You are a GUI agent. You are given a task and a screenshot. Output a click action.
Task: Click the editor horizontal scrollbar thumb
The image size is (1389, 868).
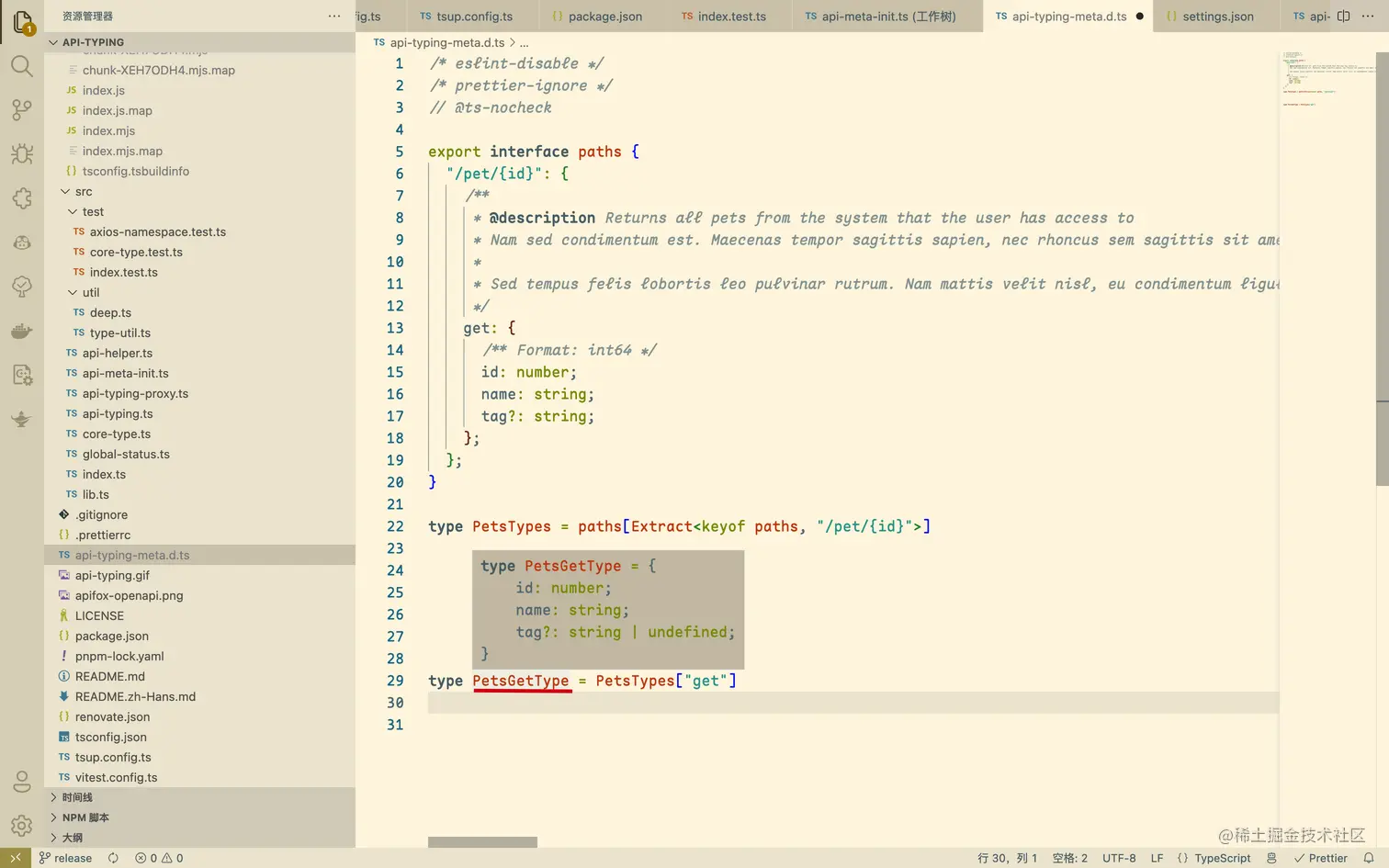click(x=482, y=842)
